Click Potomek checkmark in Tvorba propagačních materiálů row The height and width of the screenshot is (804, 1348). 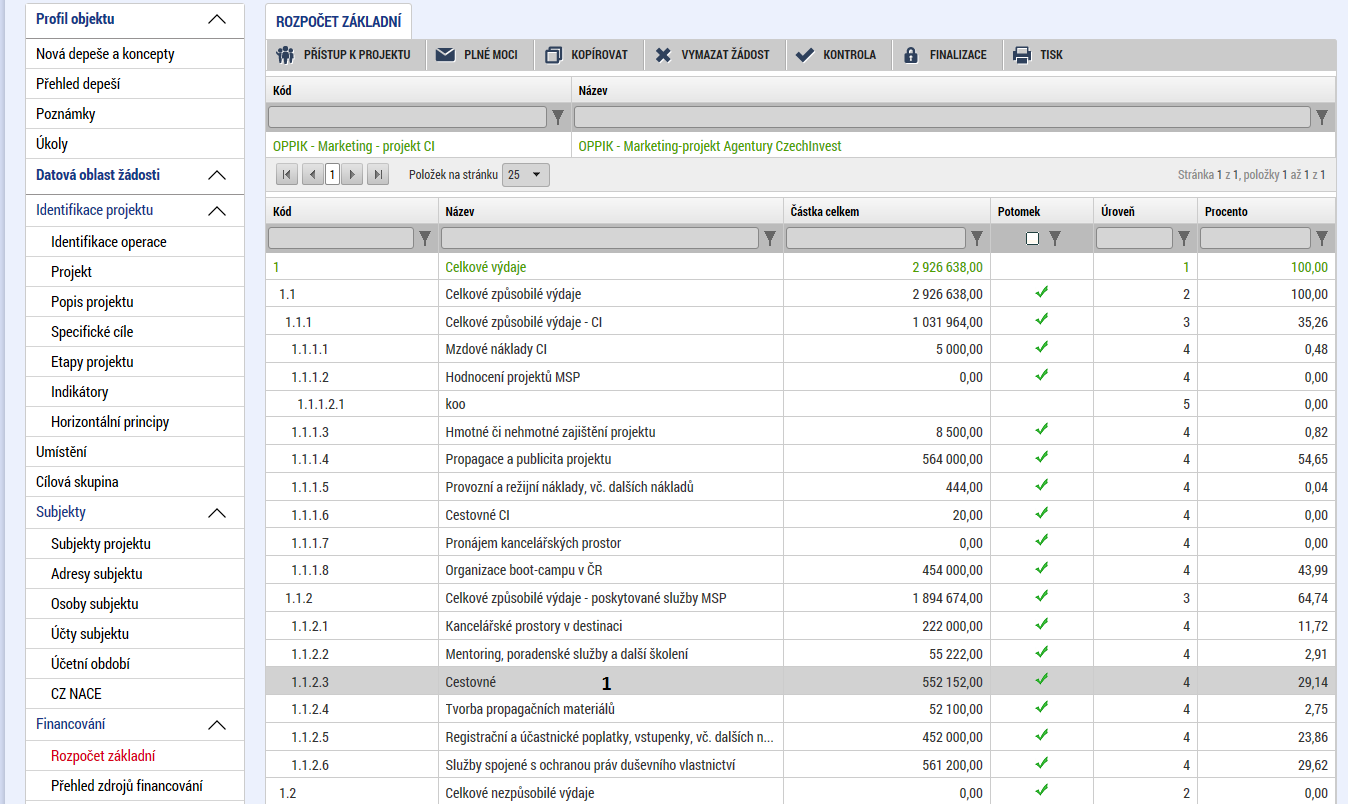click(1041, 707)
